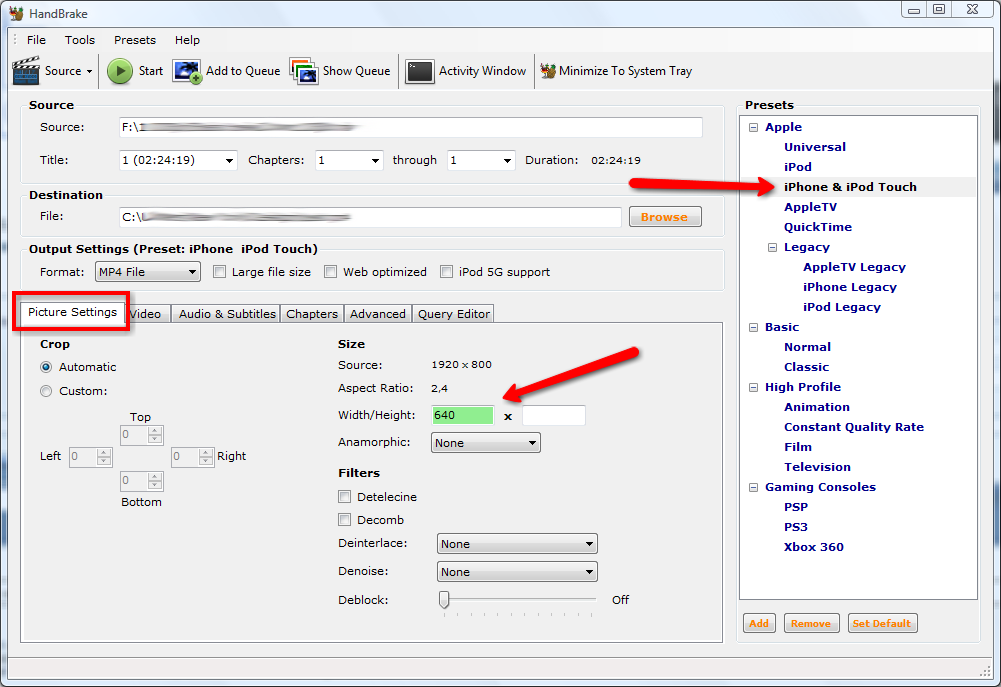Collapse the Apple presets group
Screen dimensions: 1001x687
[753, 127]
